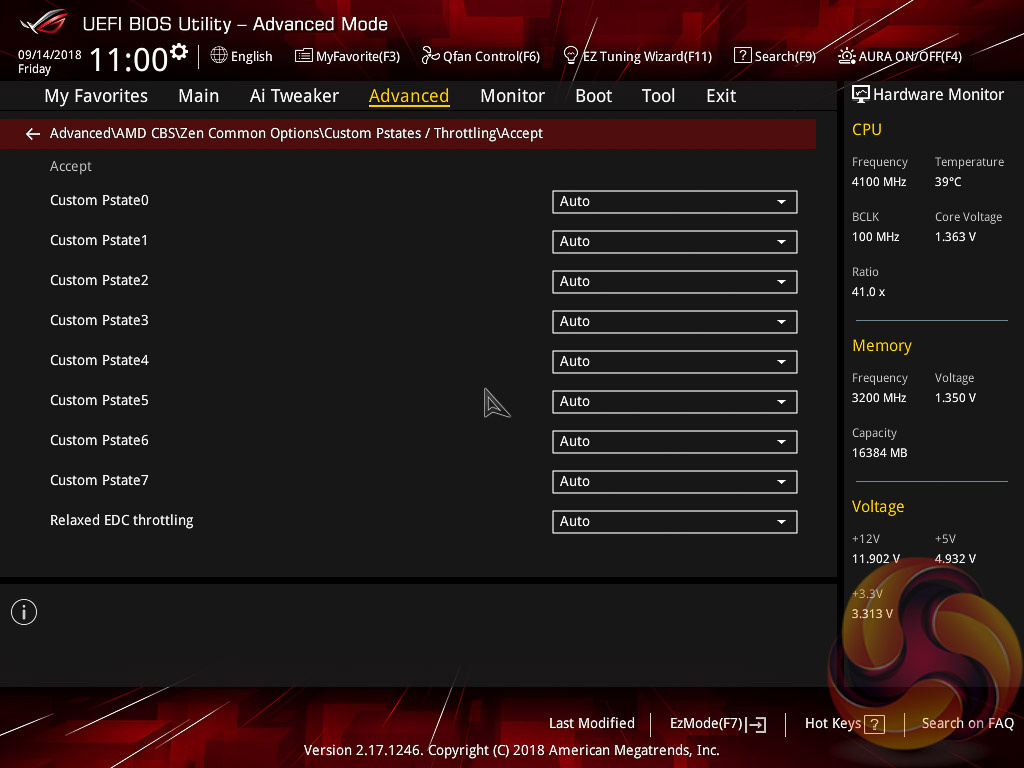Launch EZ Tuning Wizard bulb icon

coord(571,56)
